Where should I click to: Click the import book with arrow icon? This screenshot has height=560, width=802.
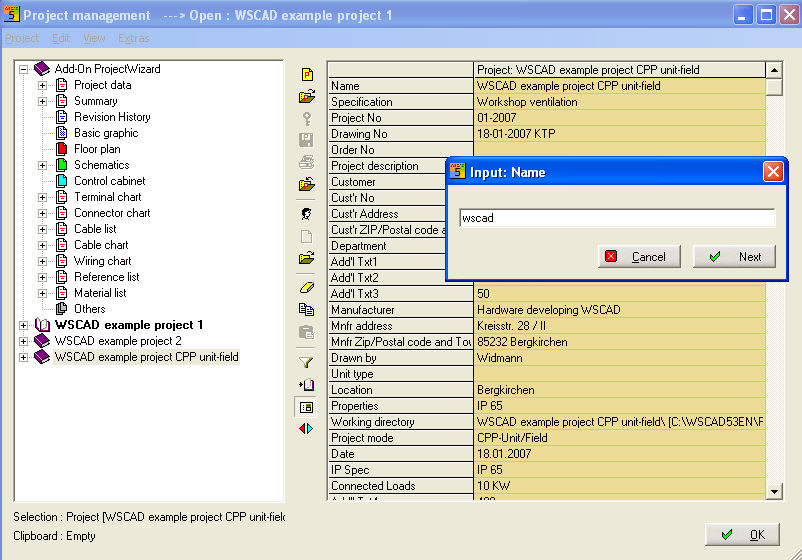click(x=306, y=385)
